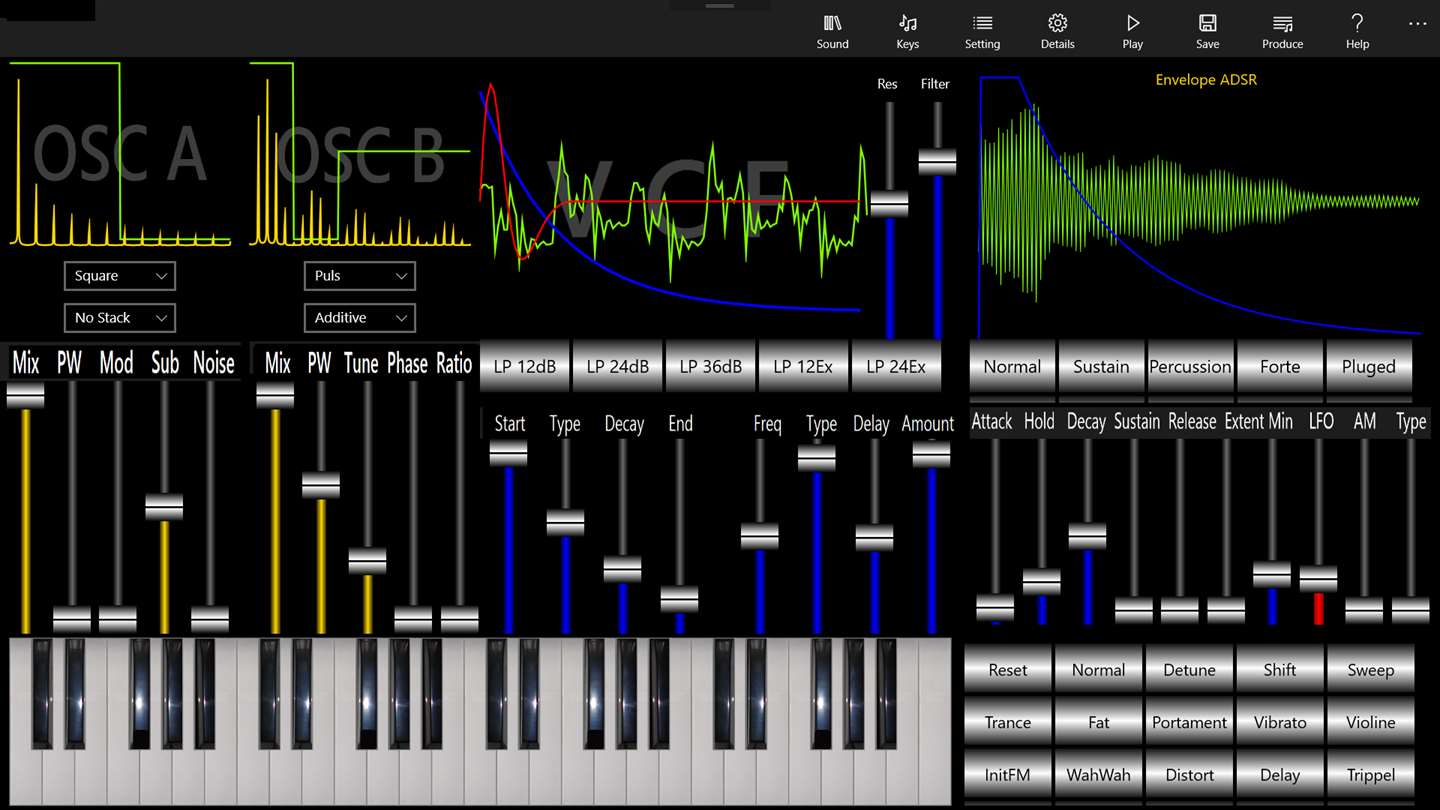Load the Fat preset

[x=1099, y=722]
